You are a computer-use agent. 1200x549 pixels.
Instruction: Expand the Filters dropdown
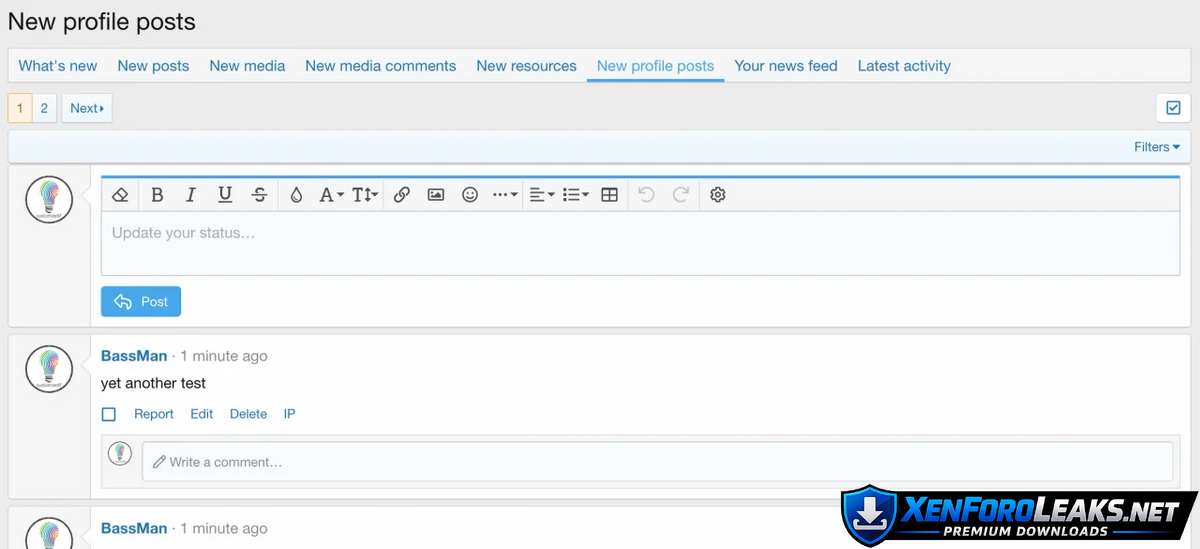pyautogui.click(x=1156, y=147)
